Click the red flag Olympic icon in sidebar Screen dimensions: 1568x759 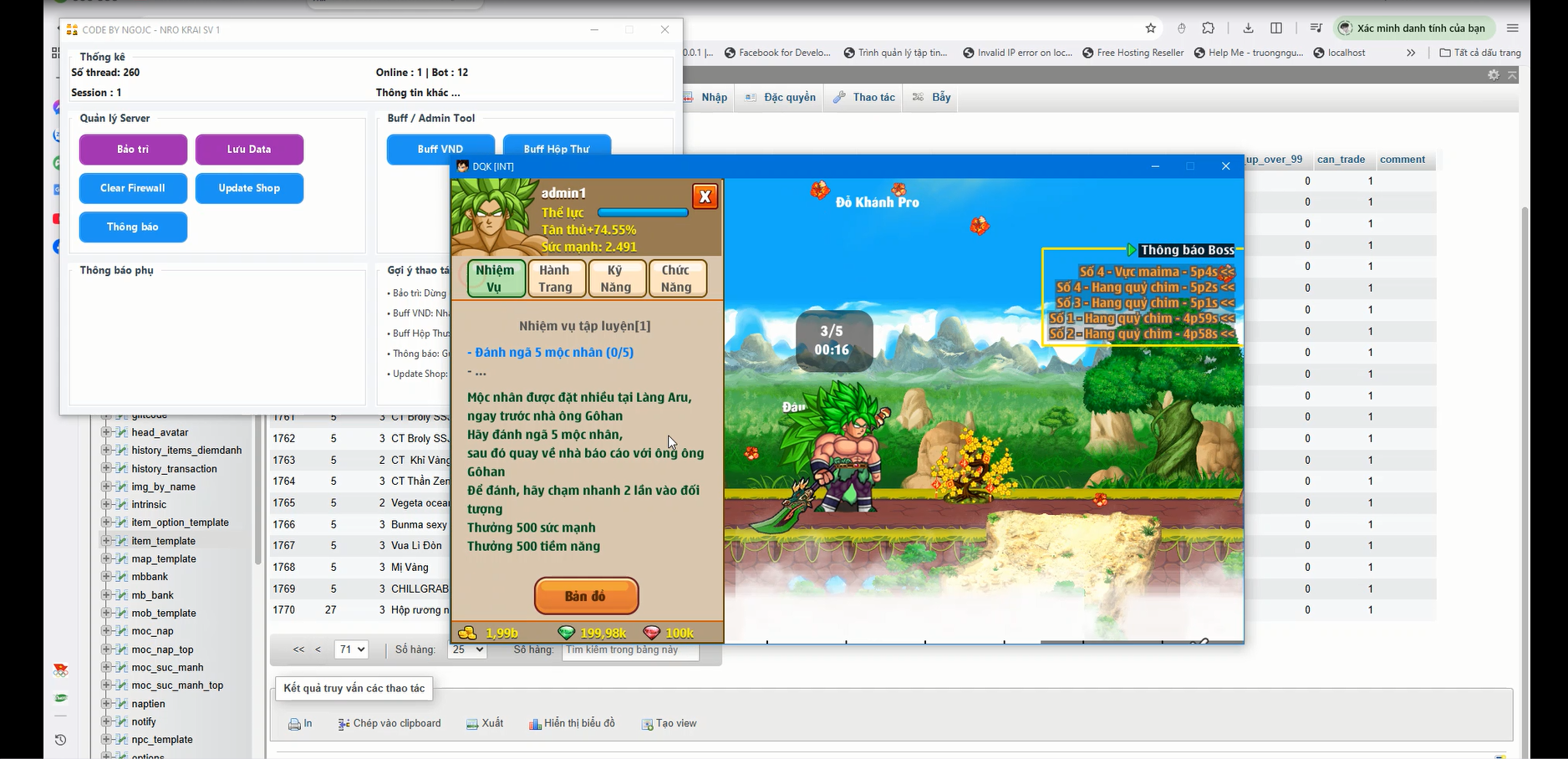60,670
